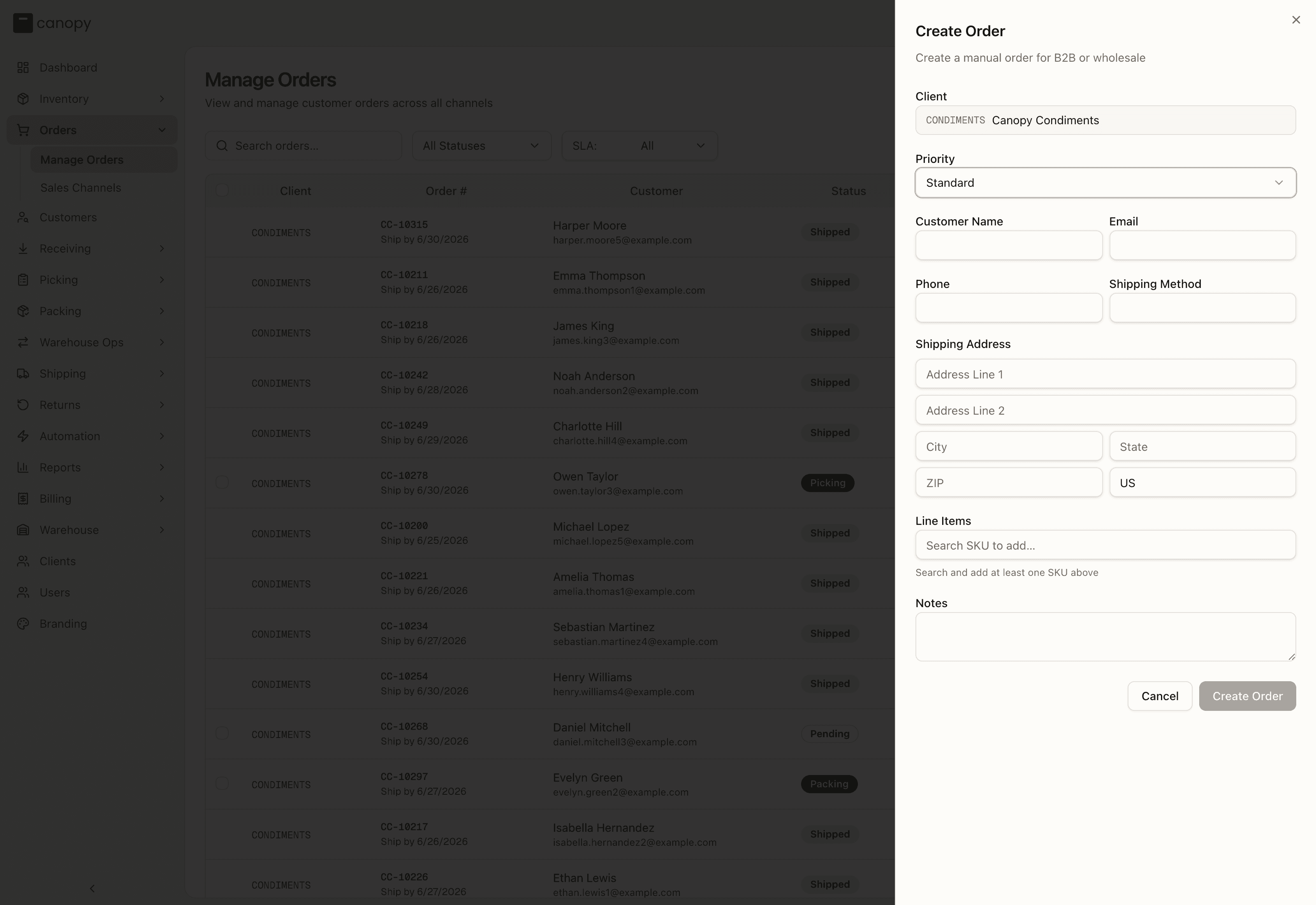Click the Cancel button
This screenshot has height=905, width=1316.
(1160, 696)
